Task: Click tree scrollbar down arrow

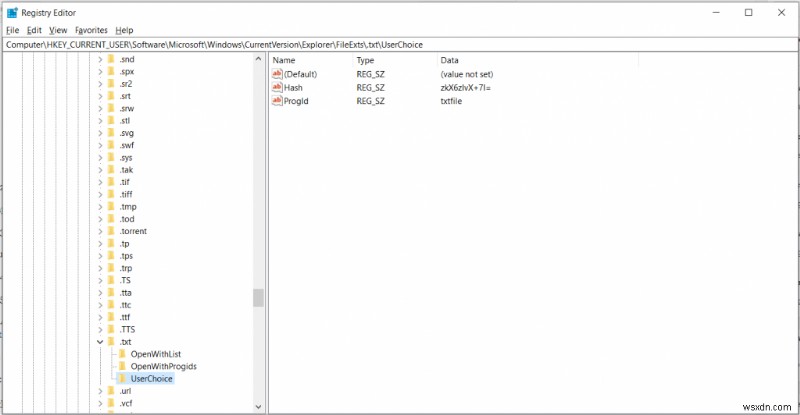Action: 258,407
